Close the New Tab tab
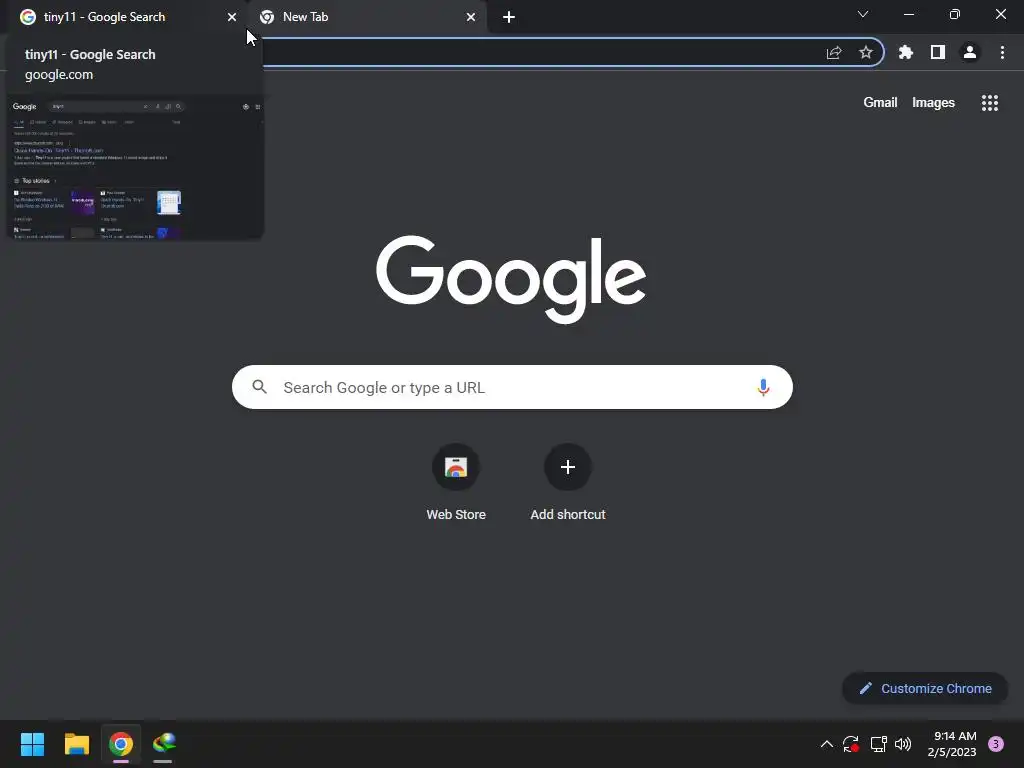Viewport: 1024px width, 768px height. click(471, 17)
